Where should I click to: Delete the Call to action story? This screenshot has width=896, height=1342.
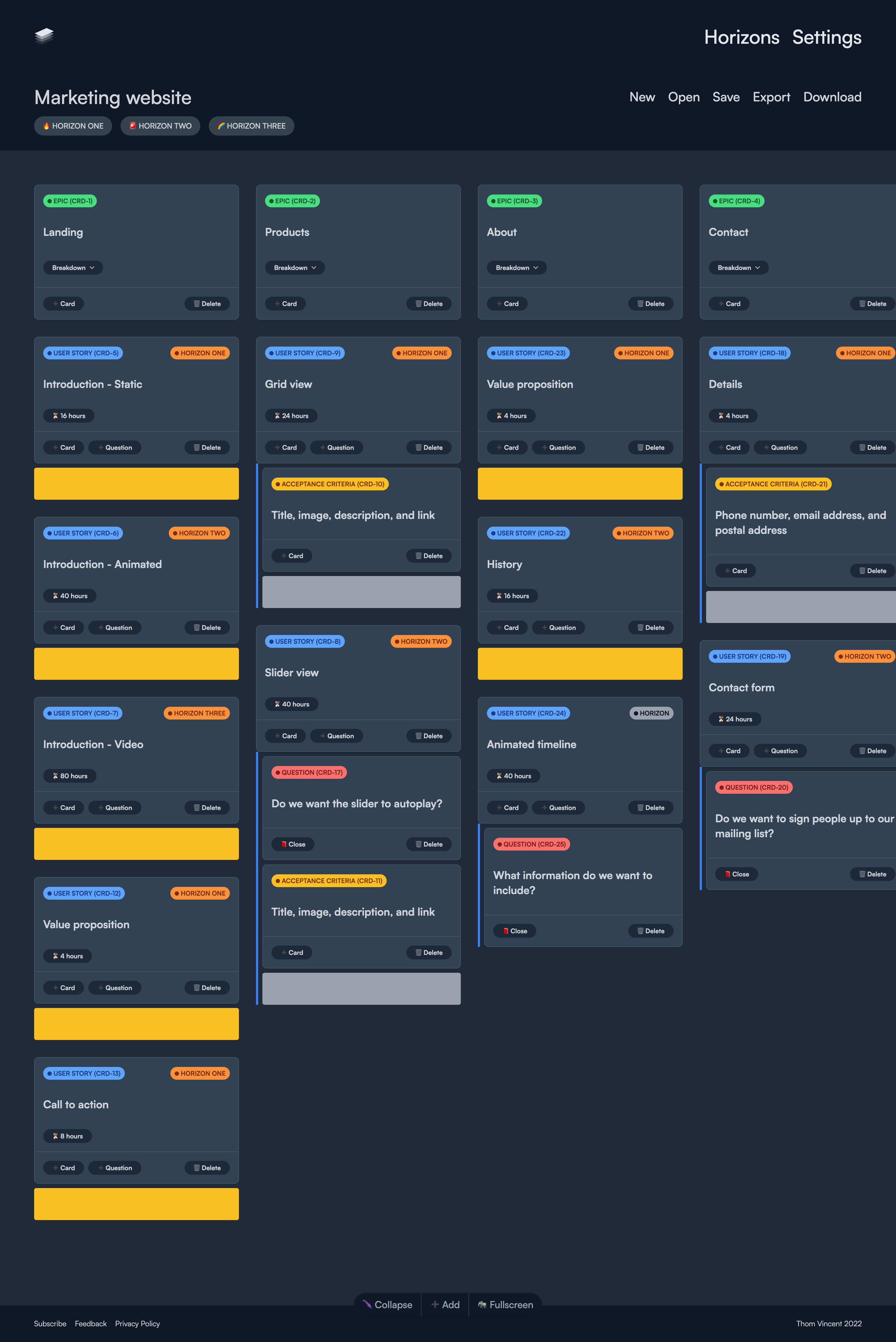coord(207,1168)
